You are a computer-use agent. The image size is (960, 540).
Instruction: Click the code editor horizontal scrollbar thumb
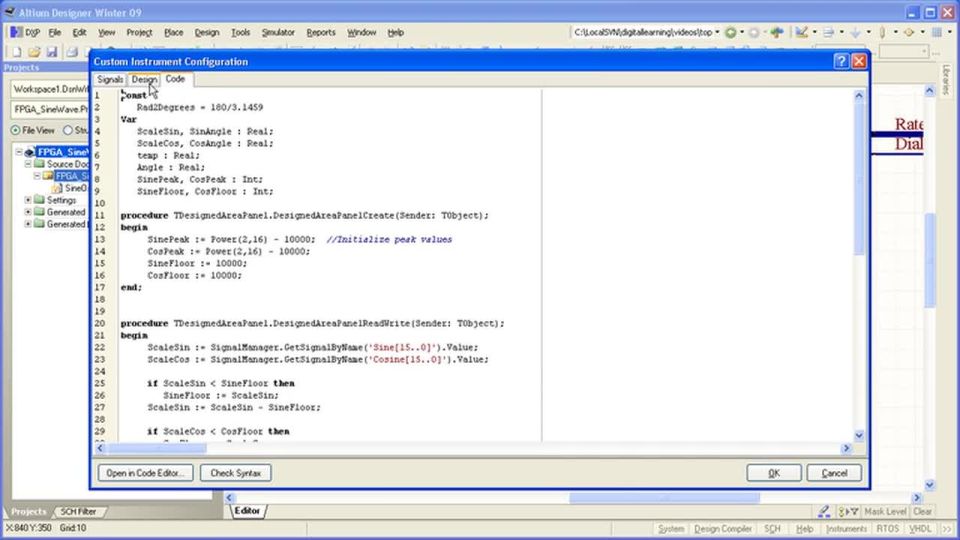pyautogui.click(x=156, y=448)
